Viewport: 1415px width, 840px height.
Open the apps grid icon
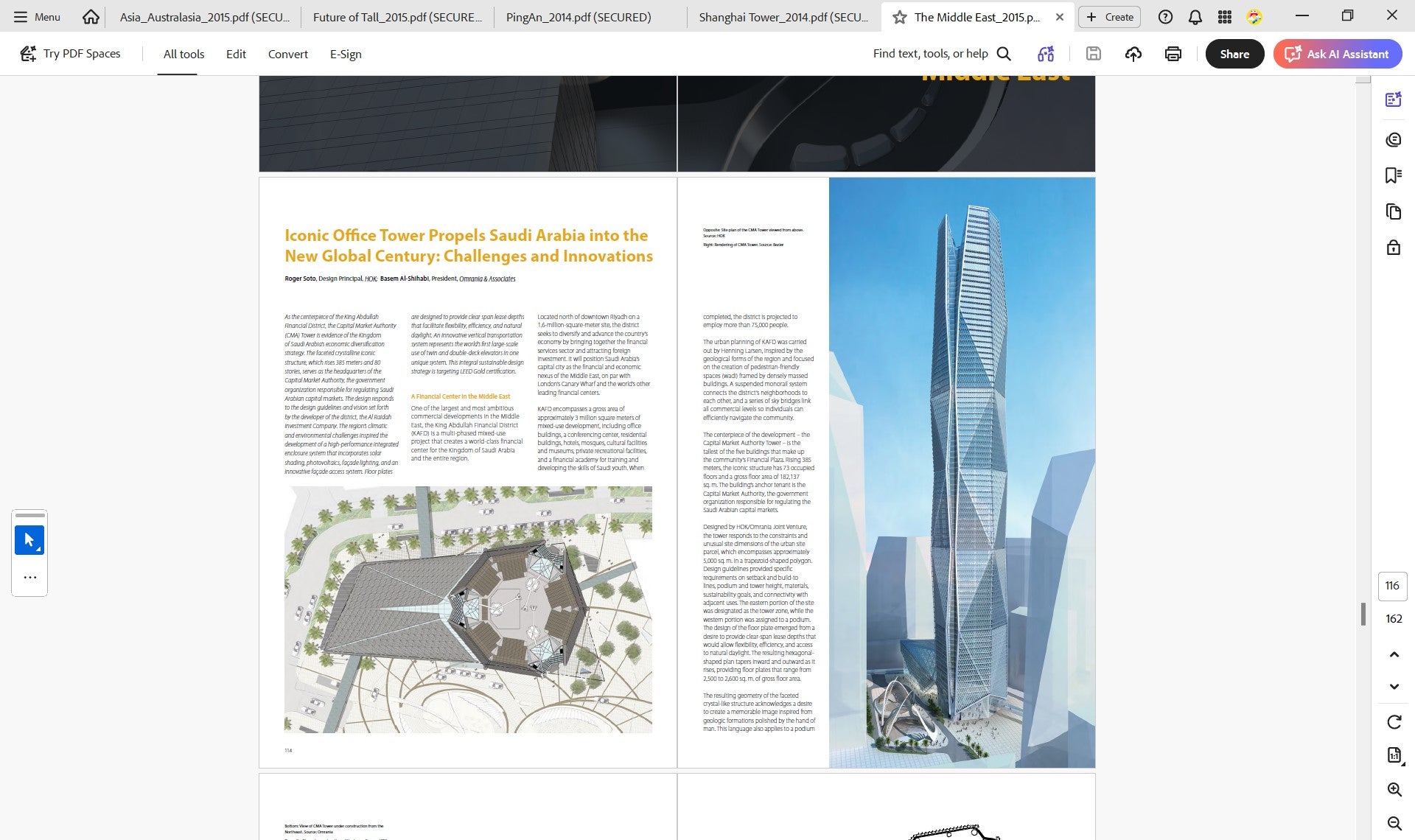tap(1224, 17)
